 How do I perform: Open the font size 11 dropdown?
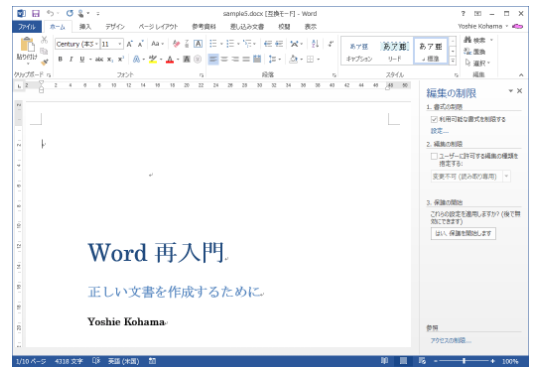pyautogui.click(x=120, y=44)
